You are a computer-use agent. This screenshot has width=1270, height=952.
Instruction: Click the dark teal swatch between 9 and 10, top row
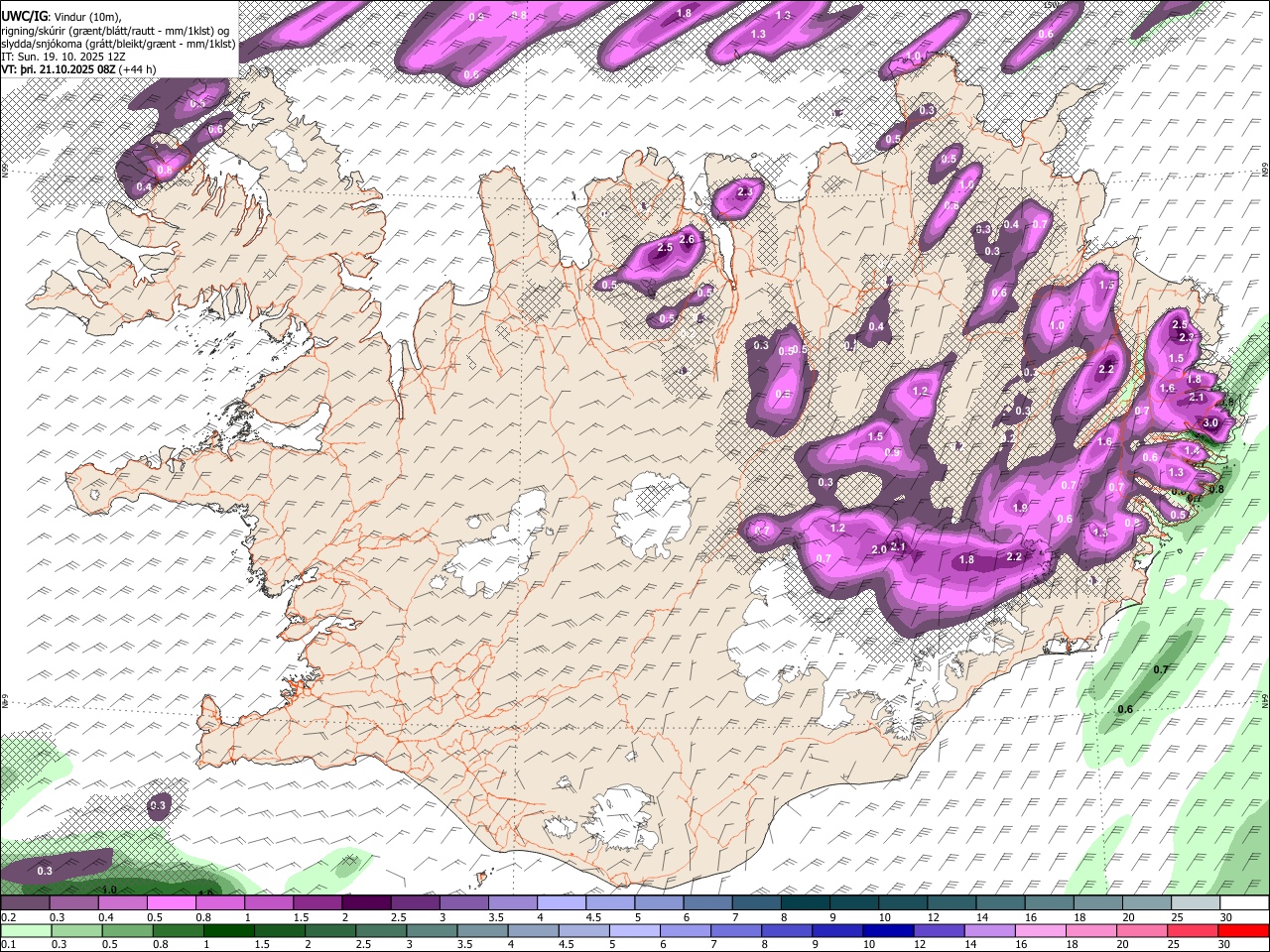coord(854,903)
